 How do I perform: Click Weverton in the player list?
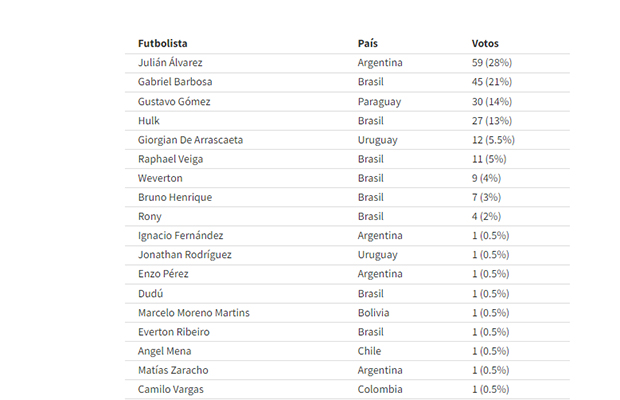pos(160,178)
